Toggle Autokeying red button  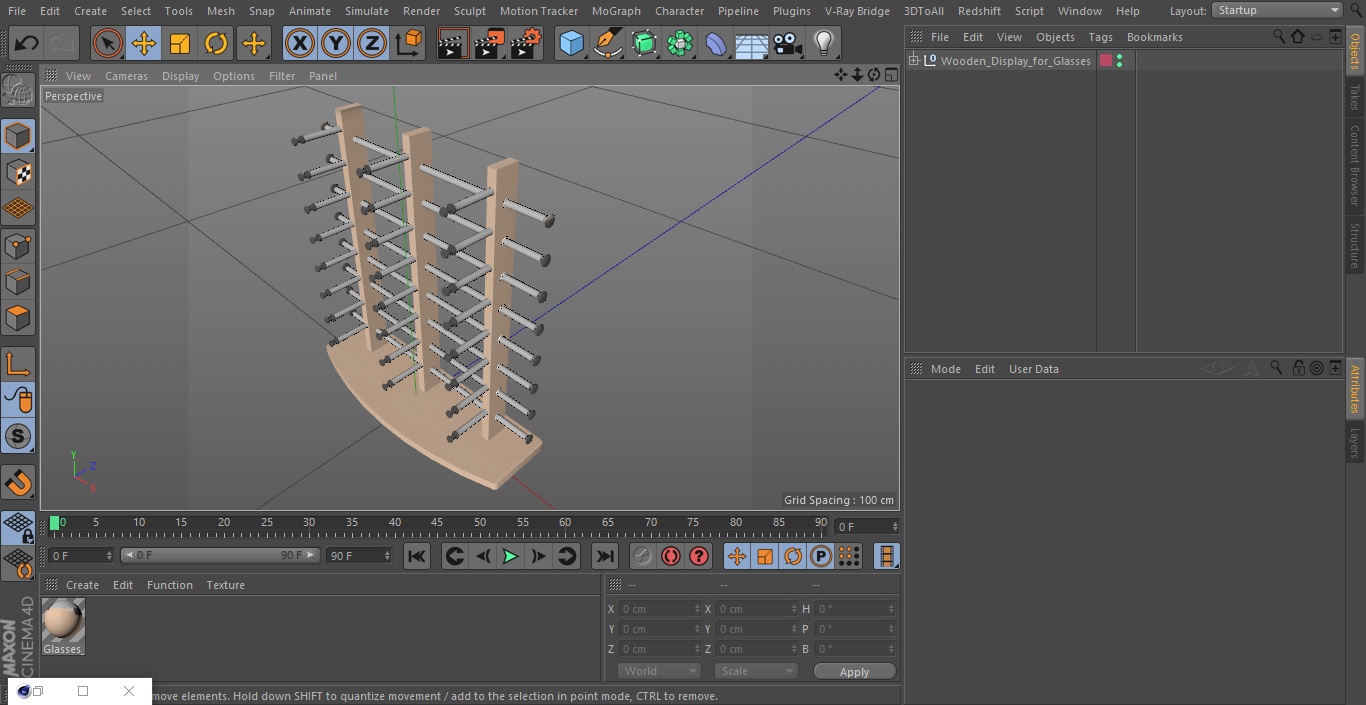pos(671,556)
